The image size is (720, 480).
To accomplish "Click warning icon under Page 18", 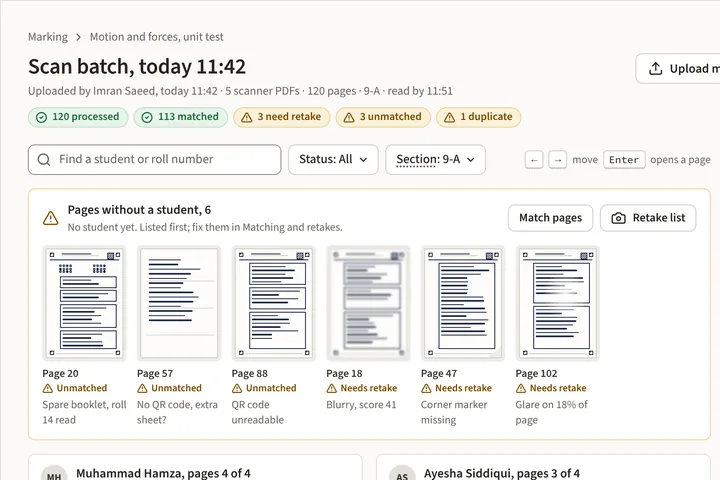I will [x=332, y=389].
